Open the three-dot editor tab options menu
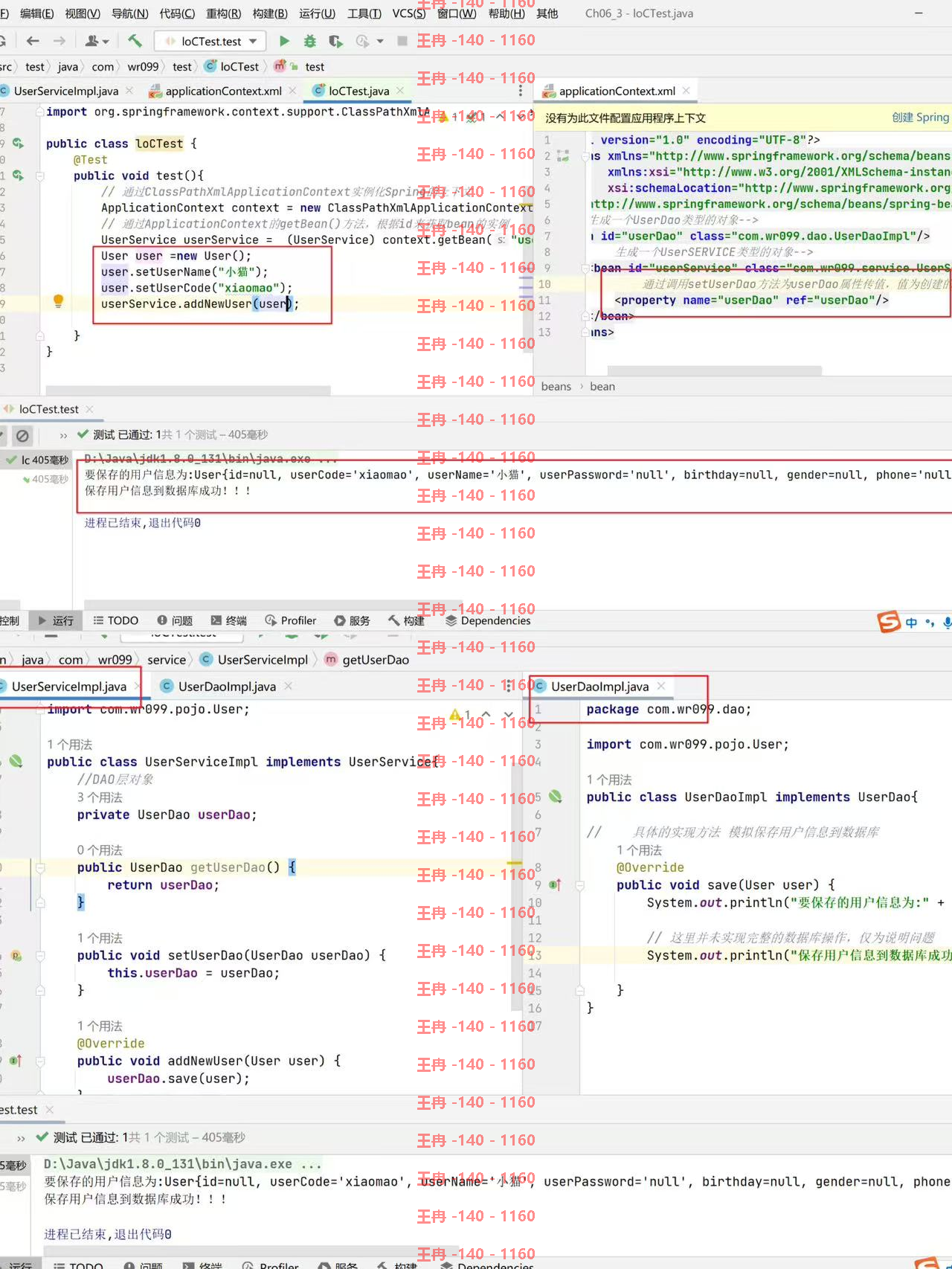The width and height of the screenshot is (952, 1269). point(521,91)
